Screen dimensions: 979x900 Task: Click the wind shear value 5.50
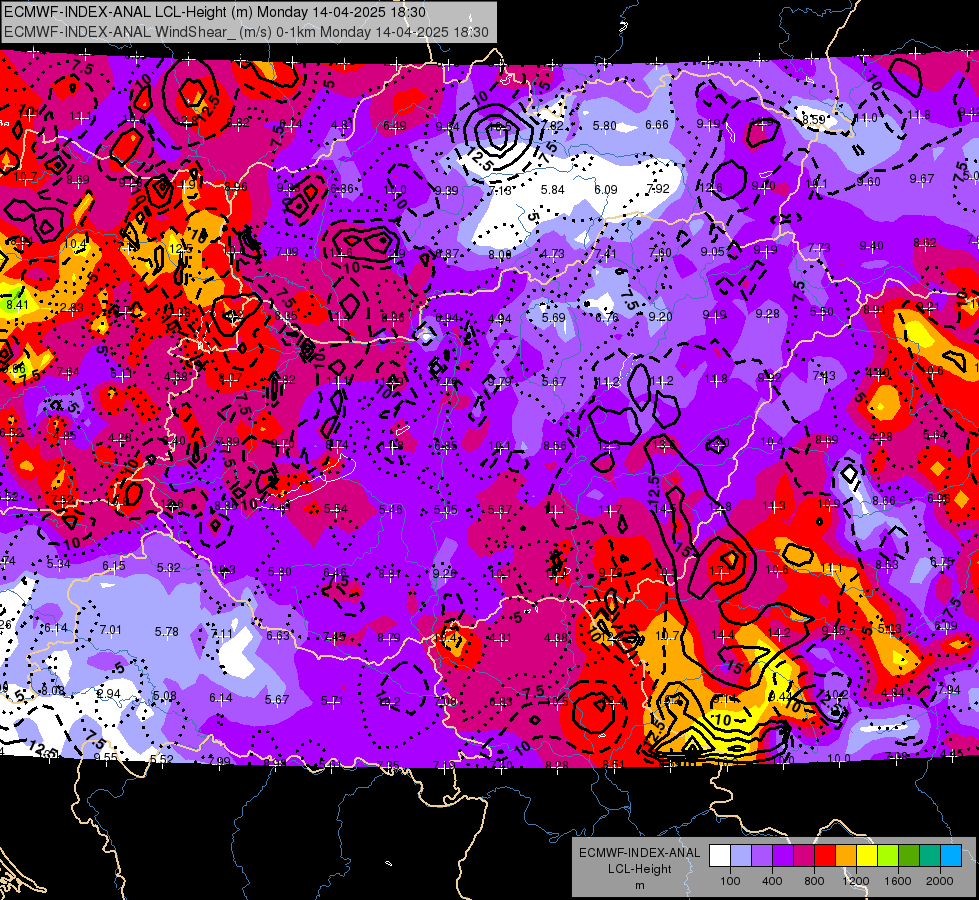(x=821, y=312)
